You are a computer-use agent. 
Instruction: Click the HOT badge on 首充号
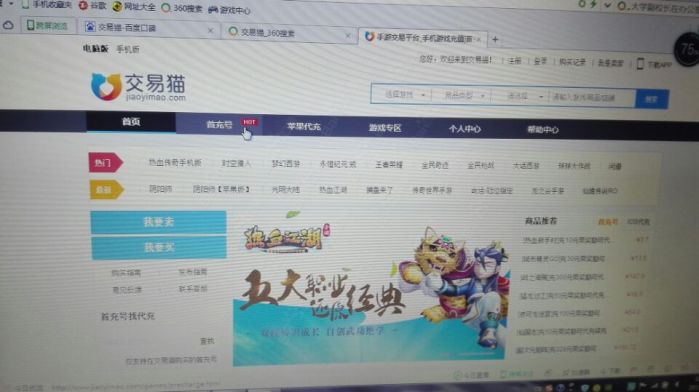coord(249,122)
